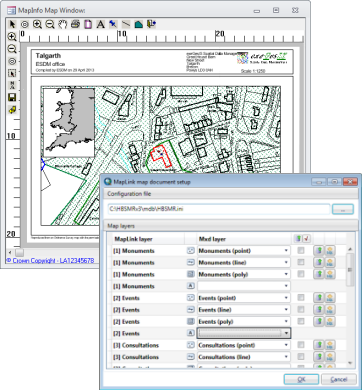Enable the checkbox for Events (poly)
Viewport: 362px width, 390px height.
(x=301, y=322)
